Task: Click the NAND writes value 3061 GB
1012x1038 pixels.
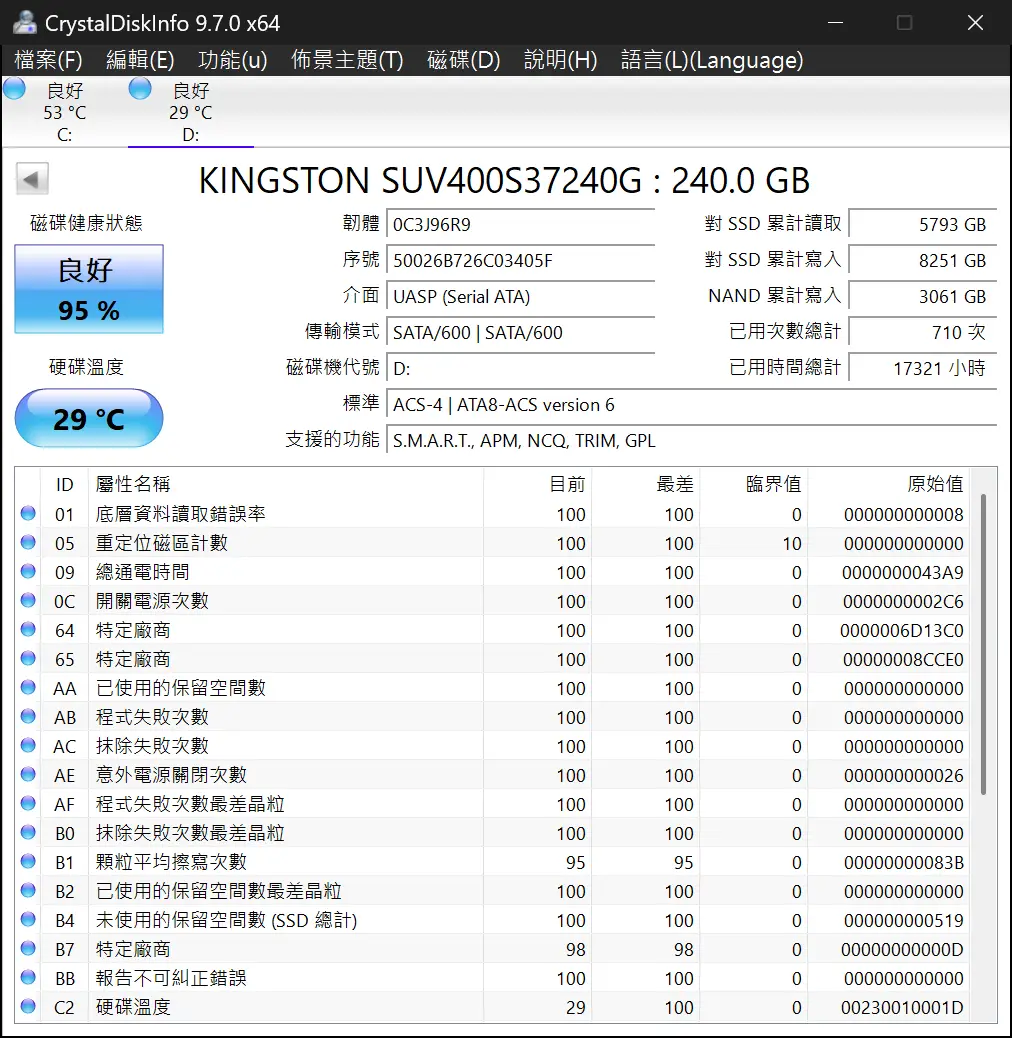Action: point(923,296)
